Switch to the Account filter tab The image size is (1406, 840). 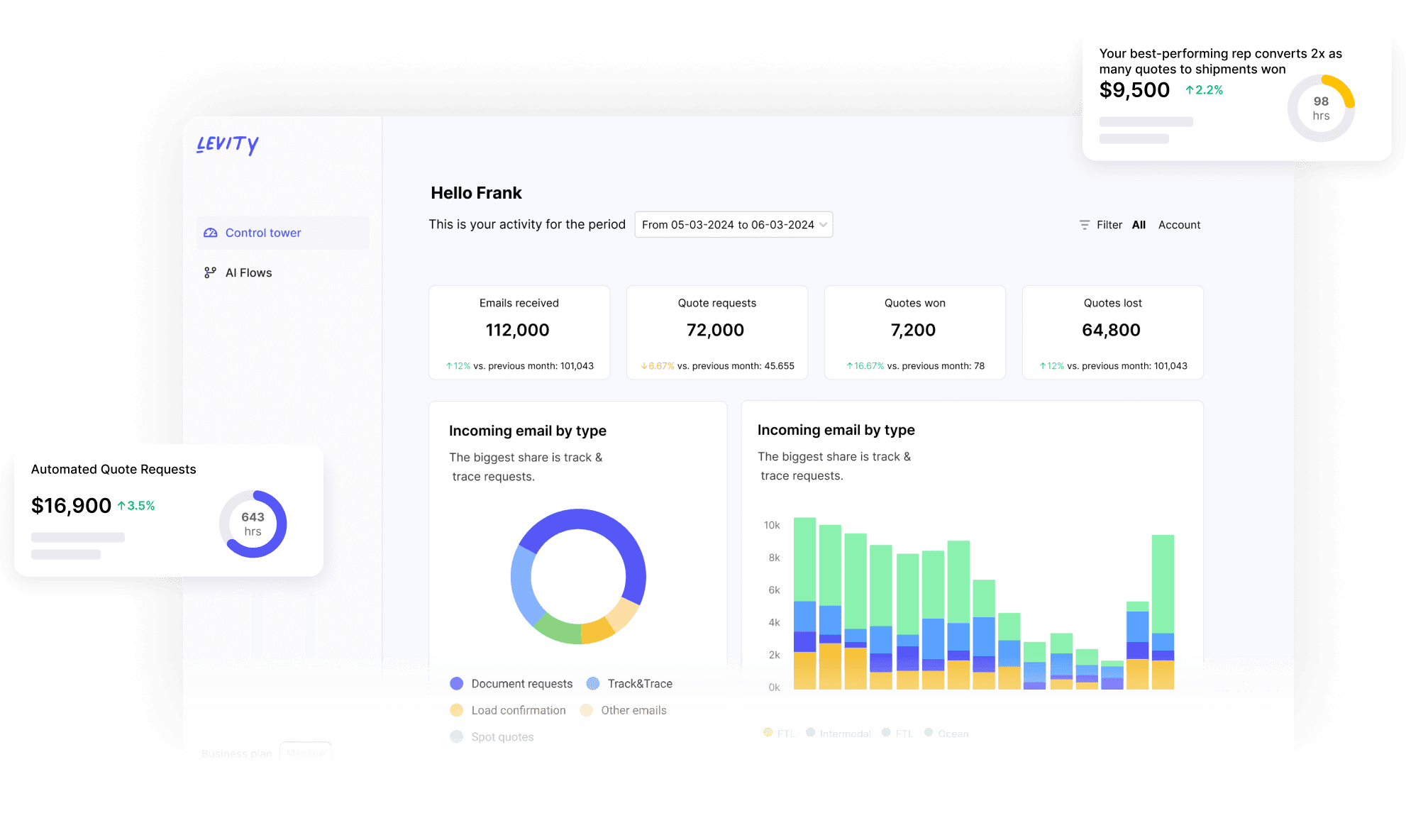point(1179,225)
